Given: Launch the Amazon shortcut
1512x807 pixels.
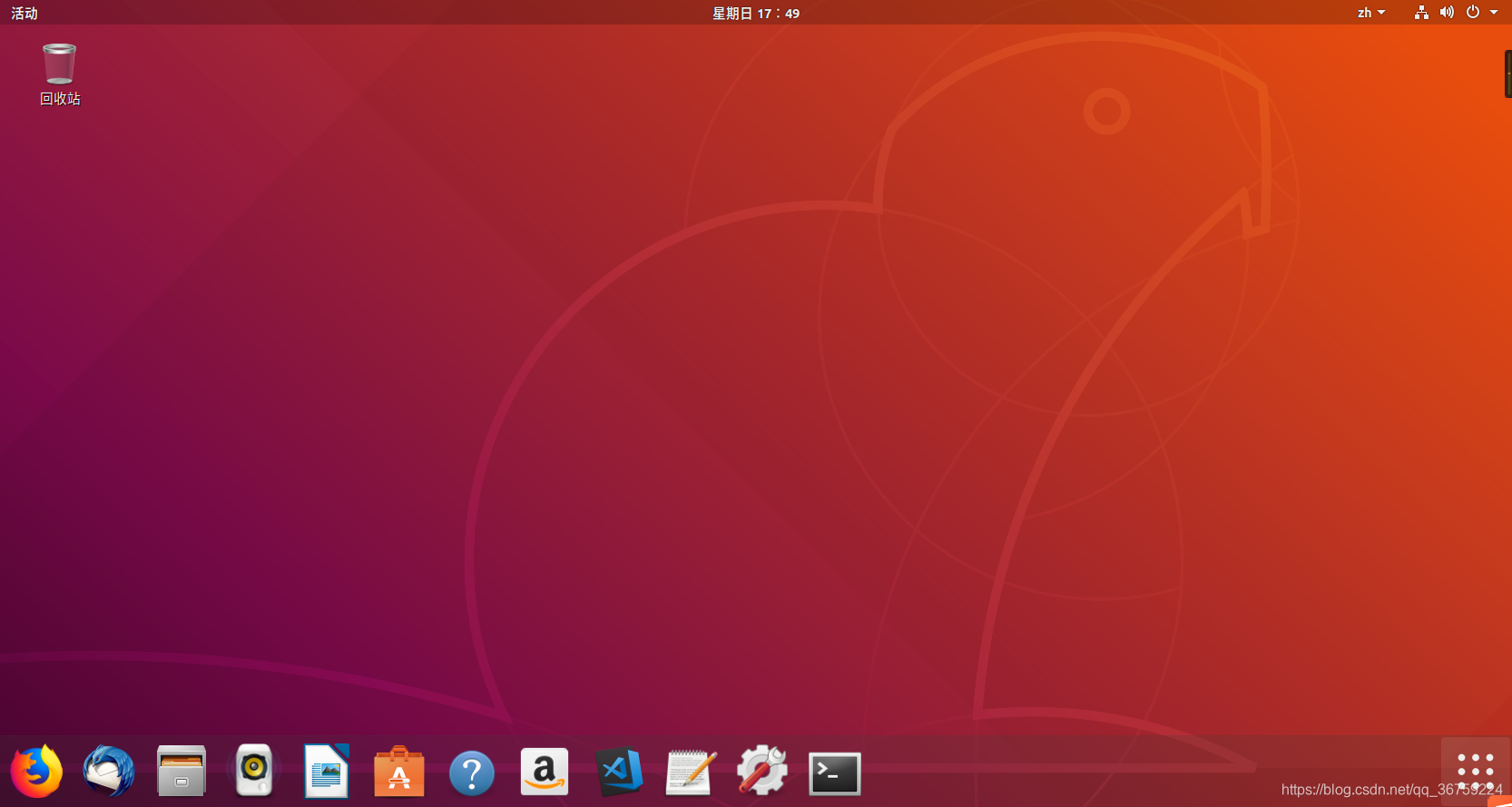Looking at the screenshot, I should pyautogui.click(x=545, y=772).
